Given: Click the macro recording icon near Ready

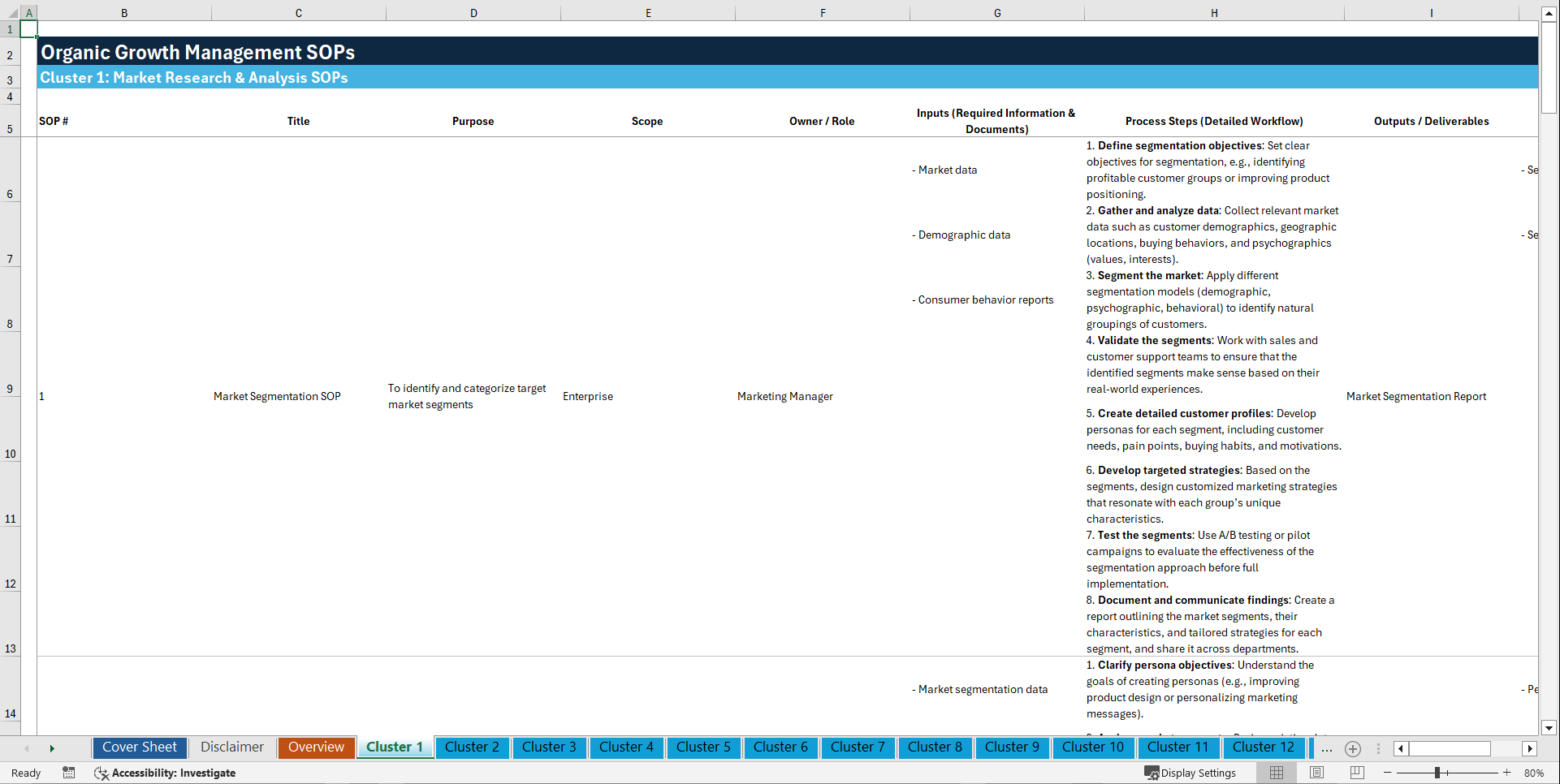Looking at the screenshot, I should (x=69, y=773).
